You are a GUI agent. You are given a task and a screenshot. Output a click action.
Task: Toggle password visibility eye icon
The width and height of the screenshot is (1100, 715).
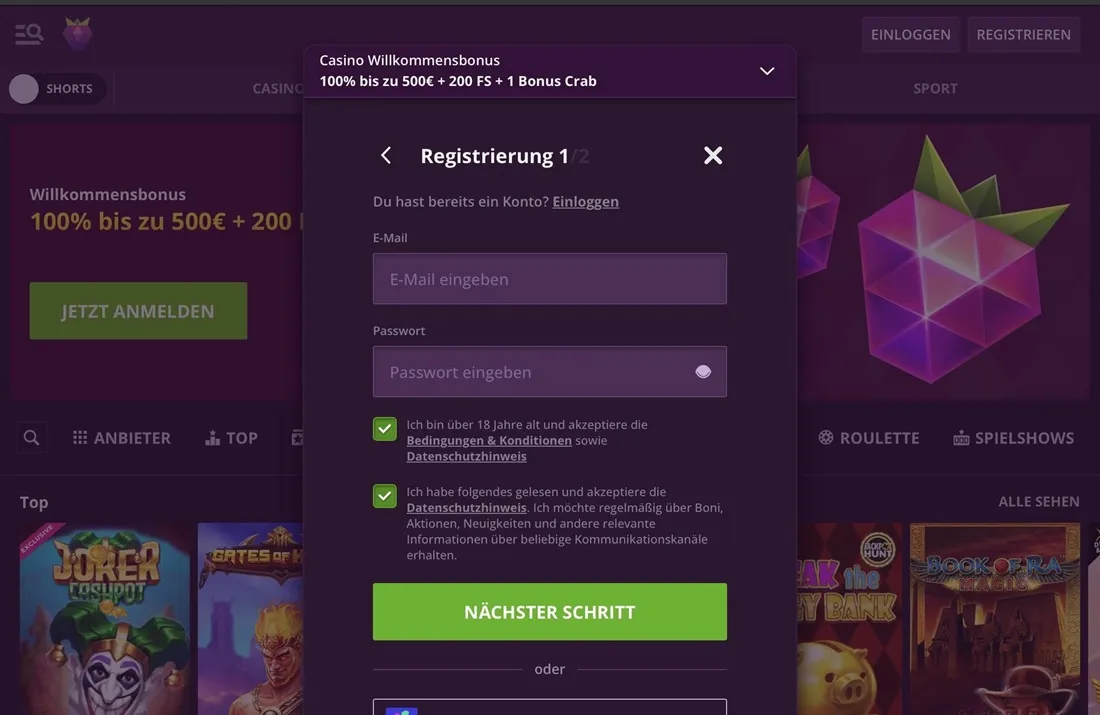coord(703,372)
